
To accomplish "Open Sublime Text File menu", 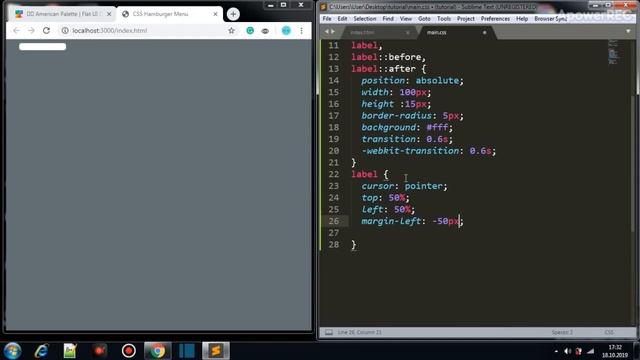I will 327,19.
